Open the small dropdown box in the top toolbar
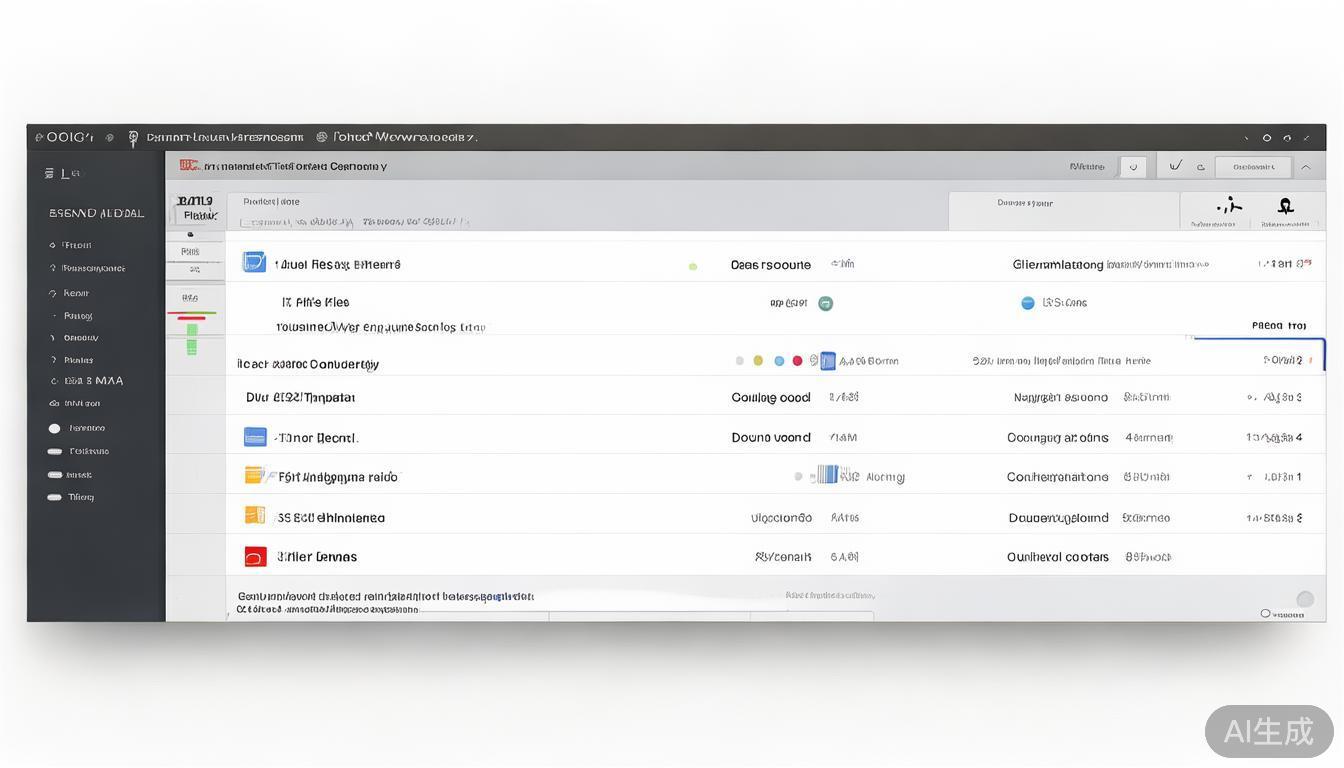 point(1132,167)
